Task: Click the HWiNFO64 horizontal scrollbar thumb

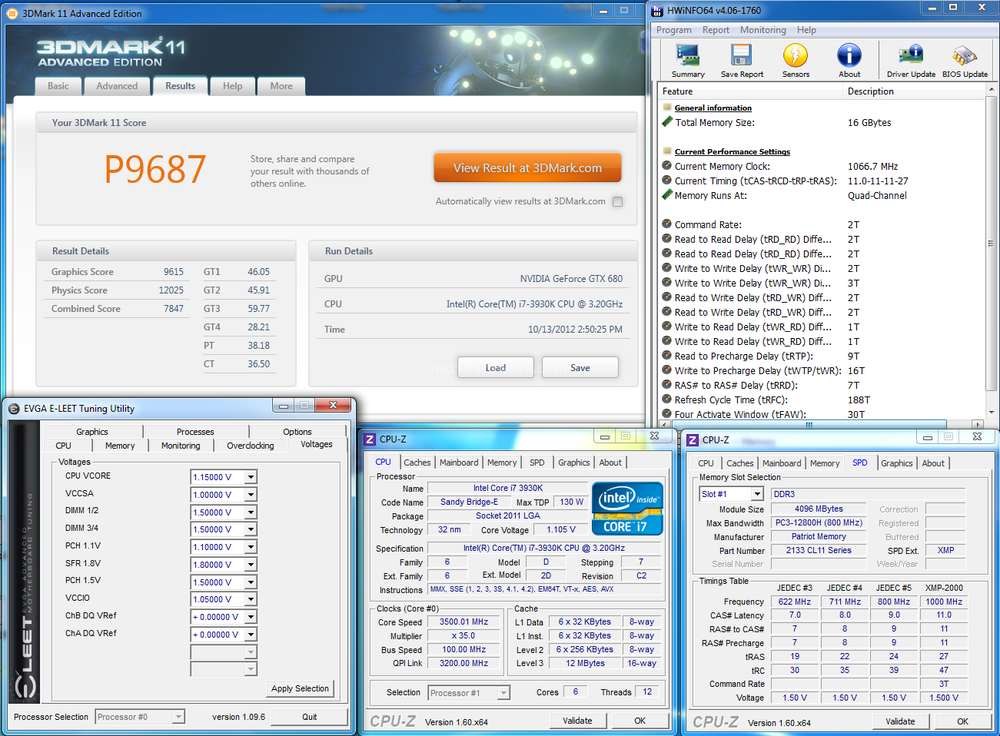Action: click(809, 424)
